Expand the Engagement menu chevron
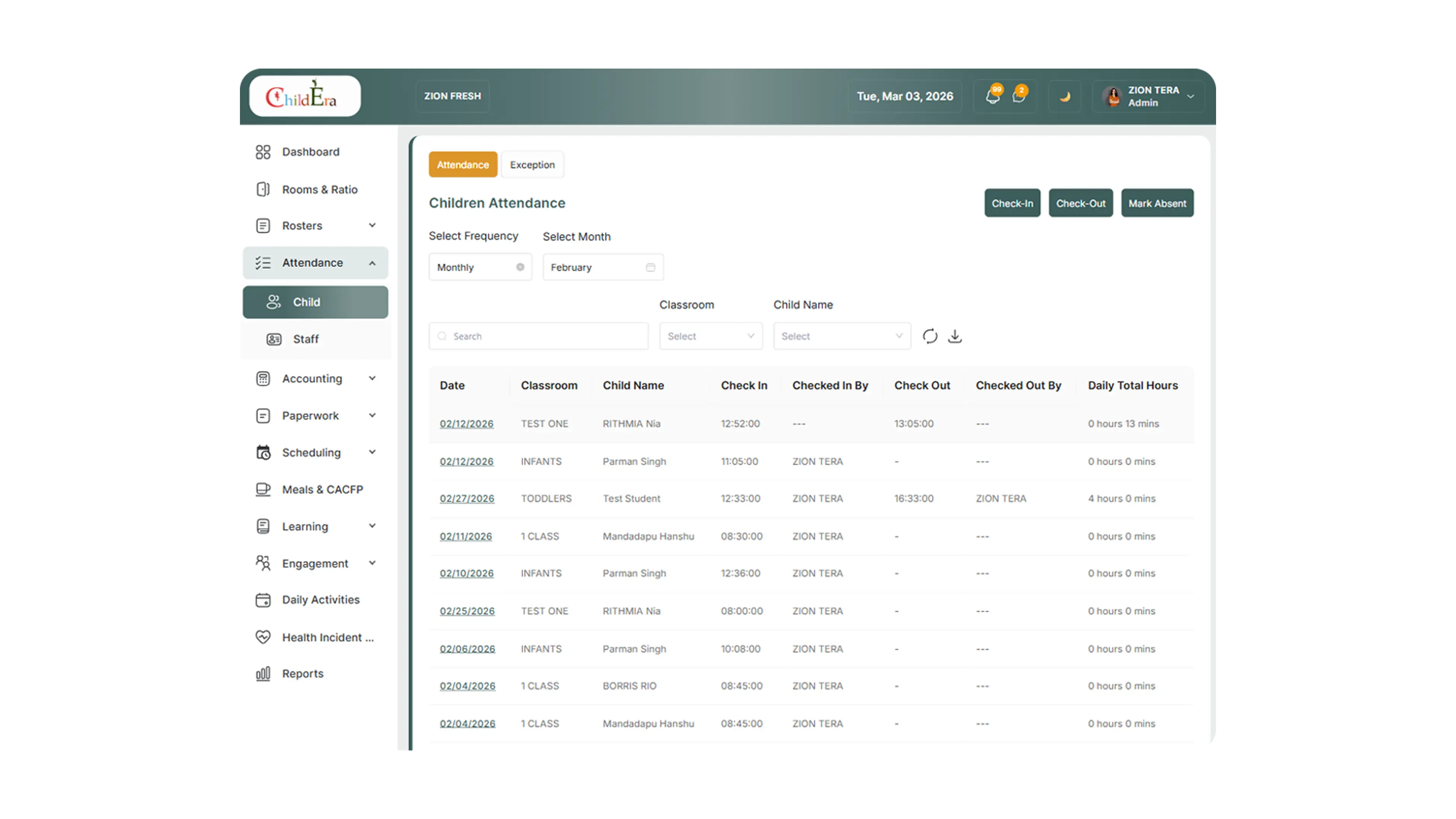Viewport: 1456px width, 819px height. point(372,563)
